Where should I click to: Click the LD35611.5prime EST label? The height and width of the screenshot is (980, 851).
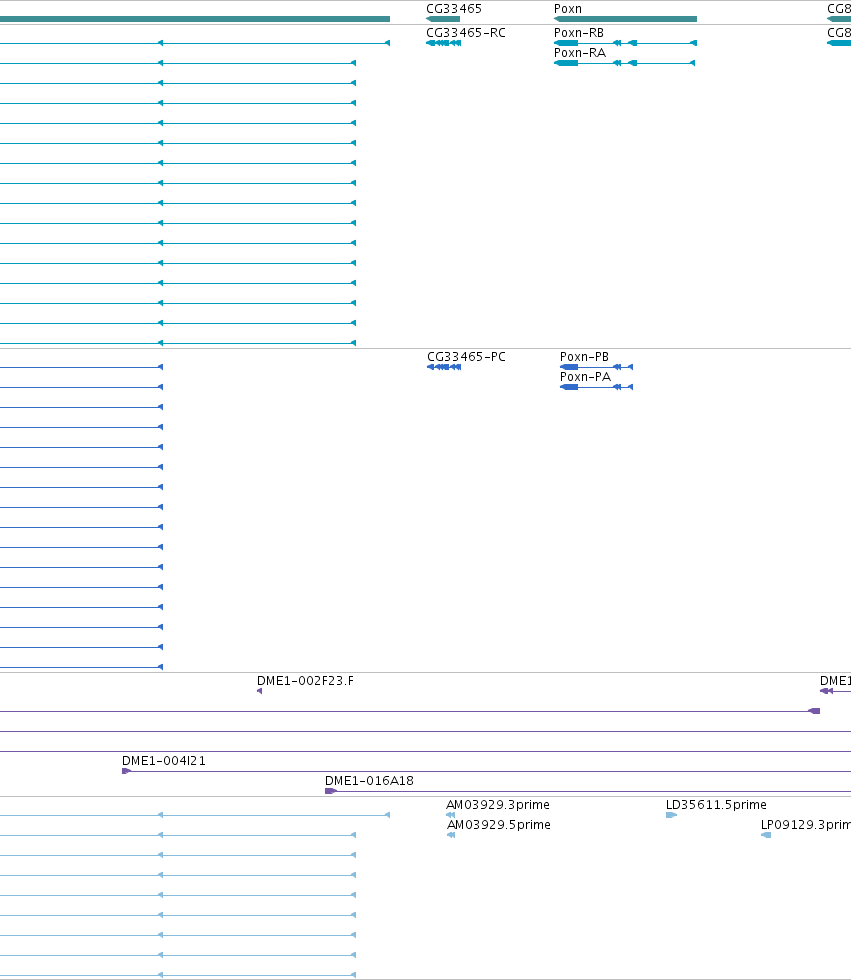(x=716, y=805)
